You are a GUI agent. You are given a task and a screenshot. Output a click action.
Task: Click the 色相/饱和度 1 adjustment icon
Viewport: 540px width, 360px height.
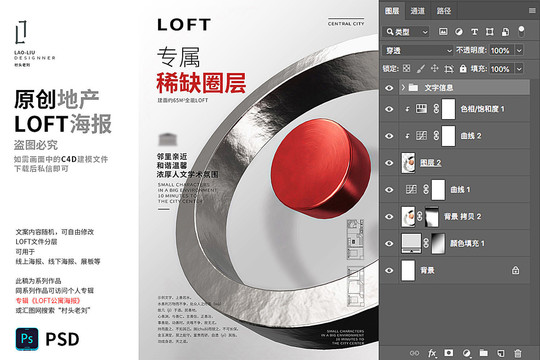pos(421,109)
